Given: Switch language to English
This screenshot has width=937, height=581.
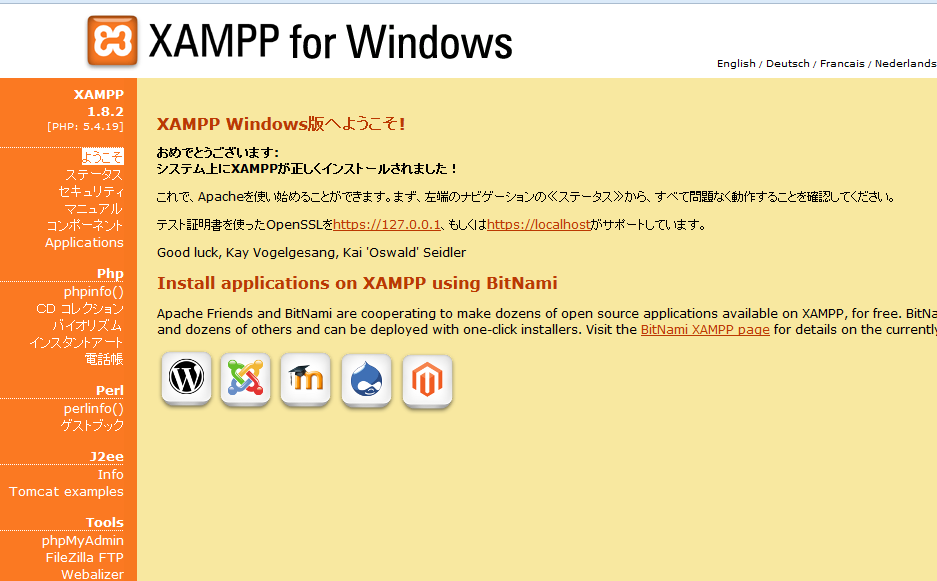Looking at the screenshot, I should (736, 63).
